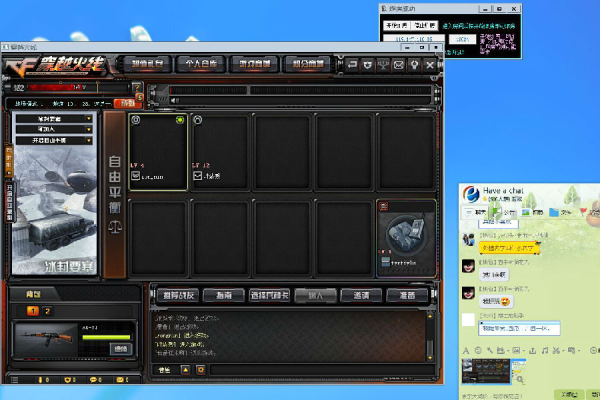The height and width of the screenshot is (400, 600).
Task: Click the orange gear icon beside chat input
Action: coord(200,369)
